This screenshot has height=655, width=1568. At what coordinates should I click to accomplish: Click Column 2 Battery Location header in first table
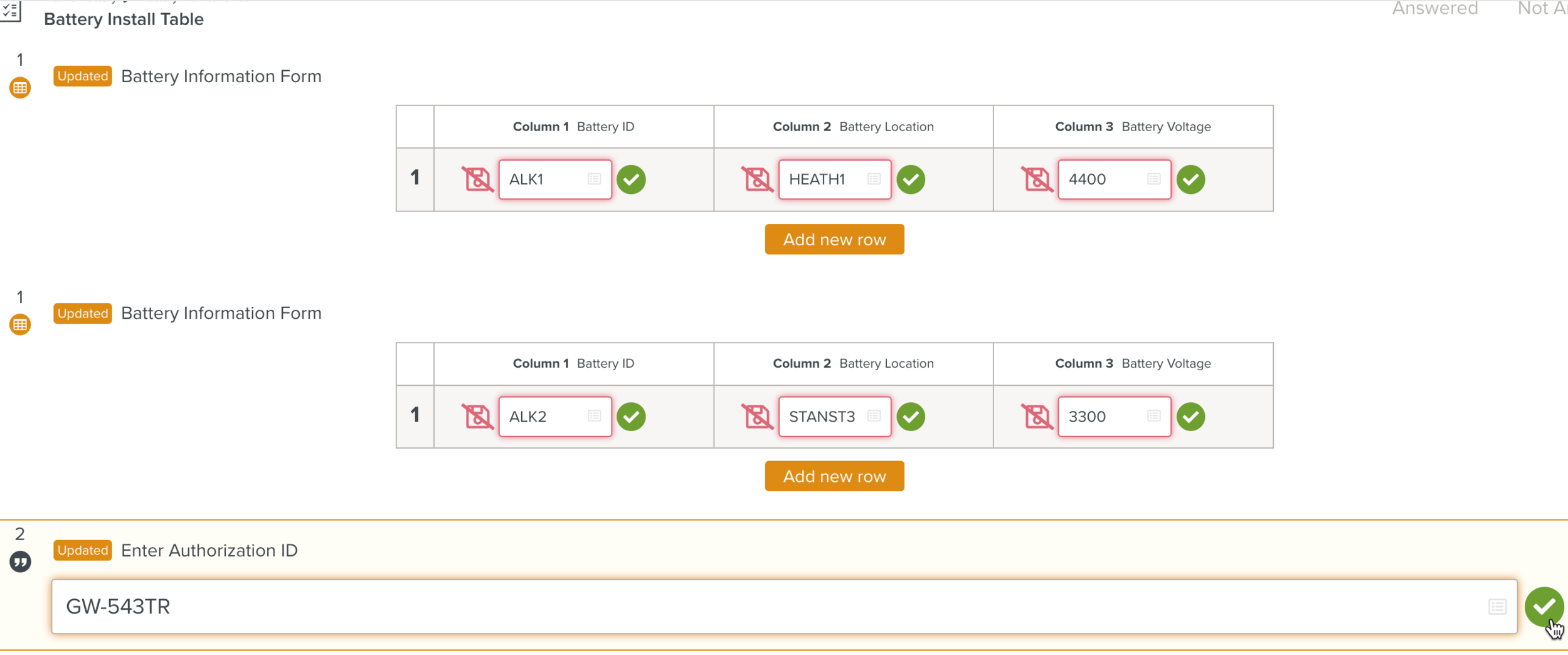tap(853, 127)
